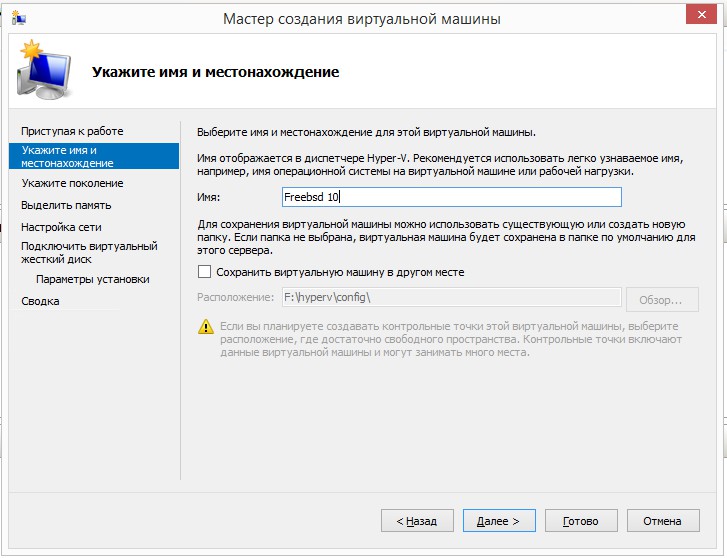Image resolution: width=727 pixels, height=558 pixels.
Task: Switch to the 'Настройка сети' step
Action: 61,227
